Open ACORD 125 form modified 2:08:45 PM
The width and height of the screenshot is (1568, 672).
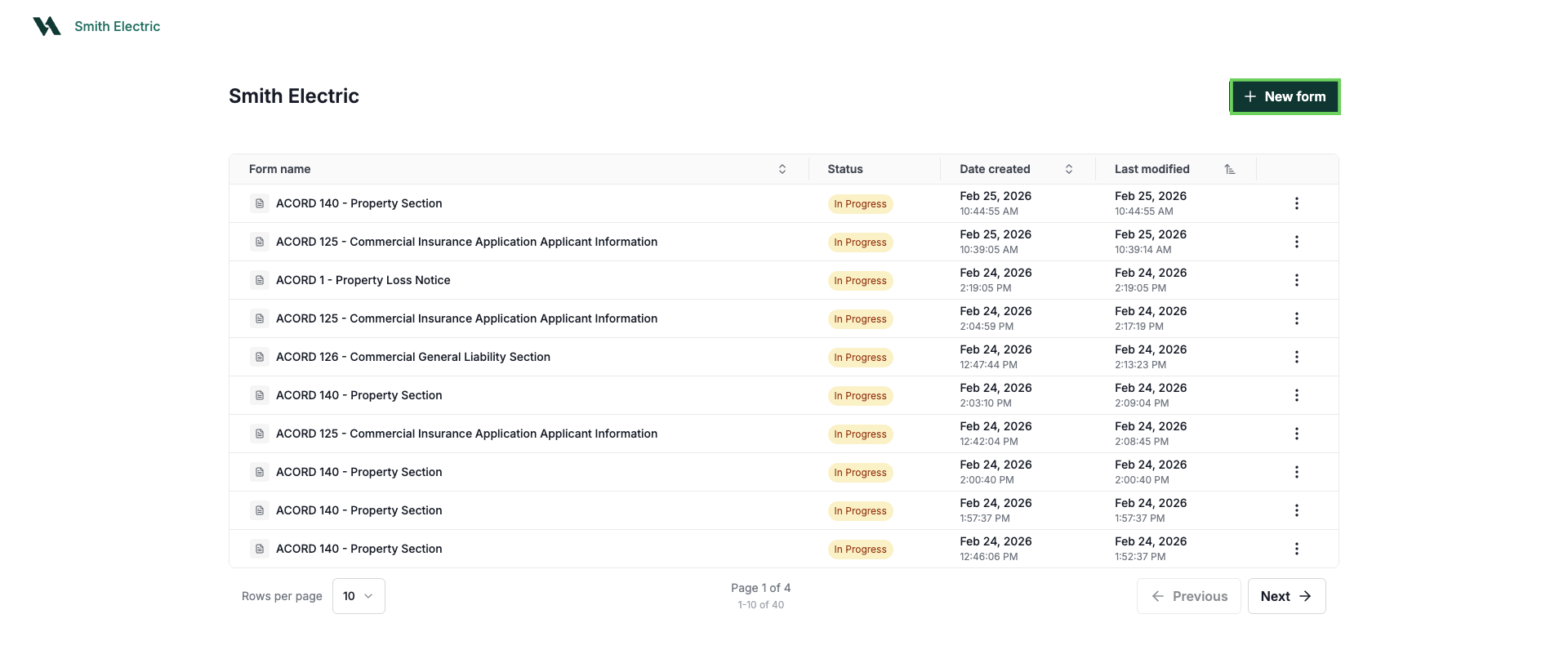point(466,434)
